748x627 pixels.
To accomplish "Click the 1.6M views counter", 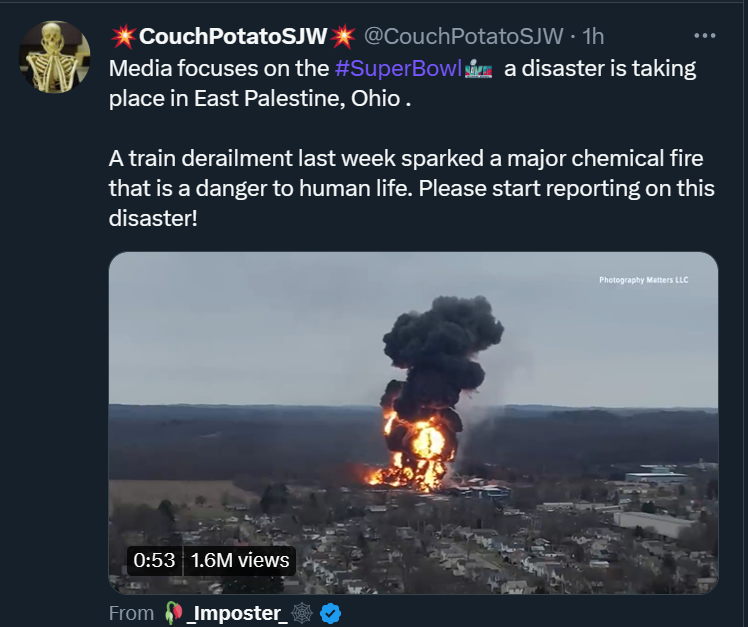I will pyautogui.click(x=240, y=560).
